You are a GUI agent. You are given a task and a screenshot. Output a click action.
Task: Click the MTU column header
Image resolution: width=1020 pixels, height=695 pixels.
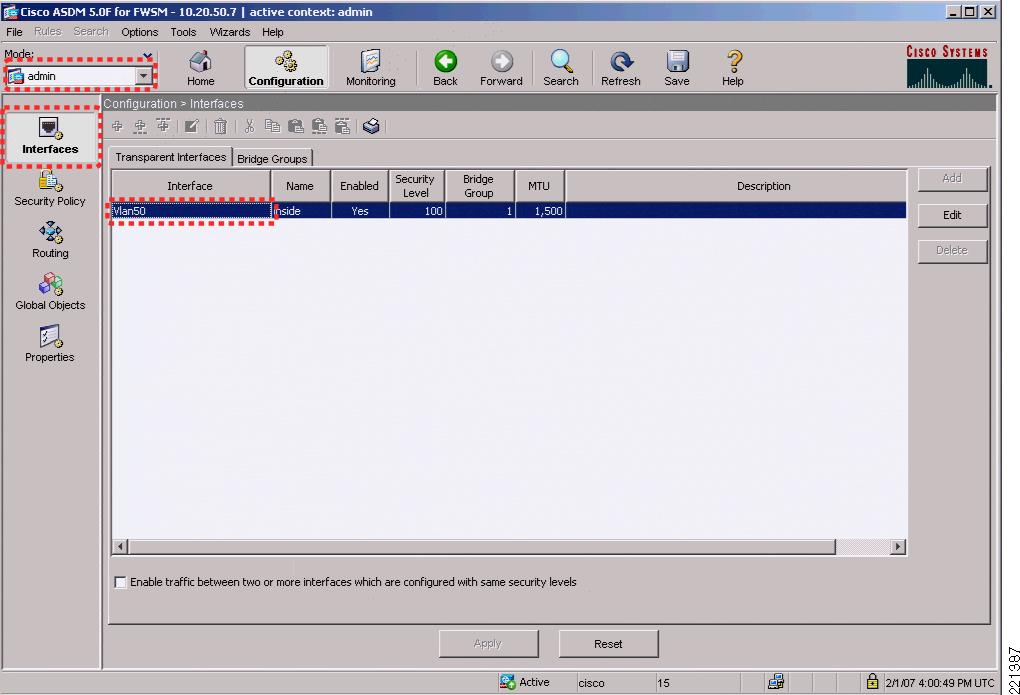coord(540,186)
